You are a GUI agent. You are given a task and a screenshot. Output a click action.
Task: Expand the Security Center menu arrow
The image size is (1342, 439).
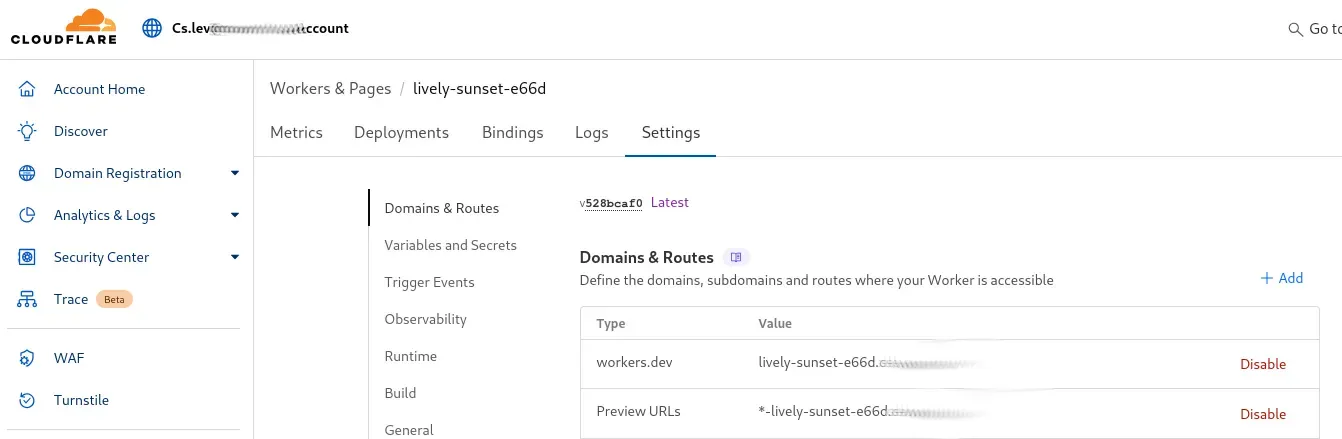point(235,257)
